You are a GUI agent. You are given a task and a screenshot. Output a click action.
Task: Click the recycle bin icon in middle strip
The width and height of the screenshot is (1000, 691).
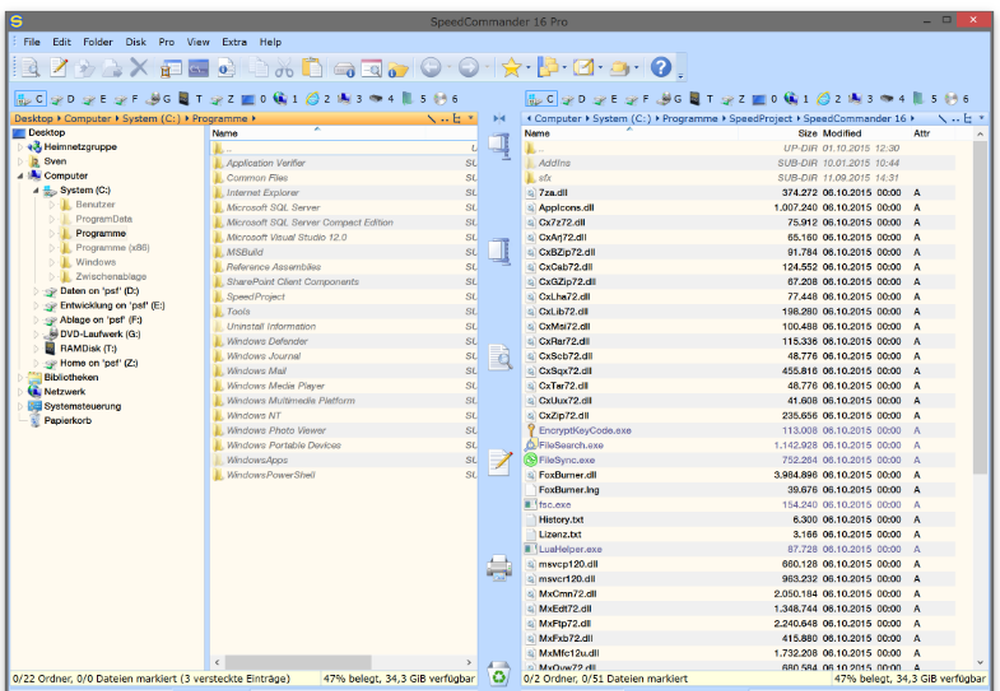[x=499, y=674]
